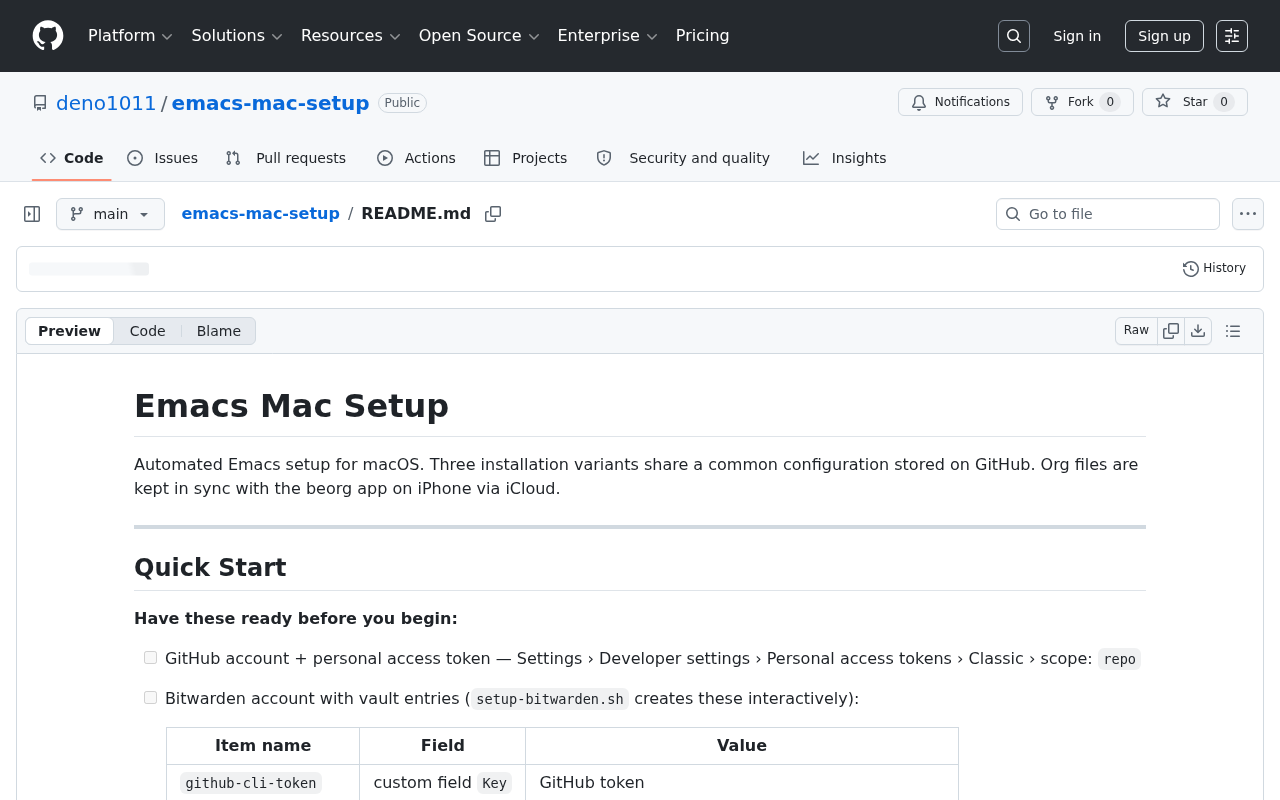This screenshot has width=1280, height=800.
Task: Expand the Solutions menu
Action: [x=237, y=36]
